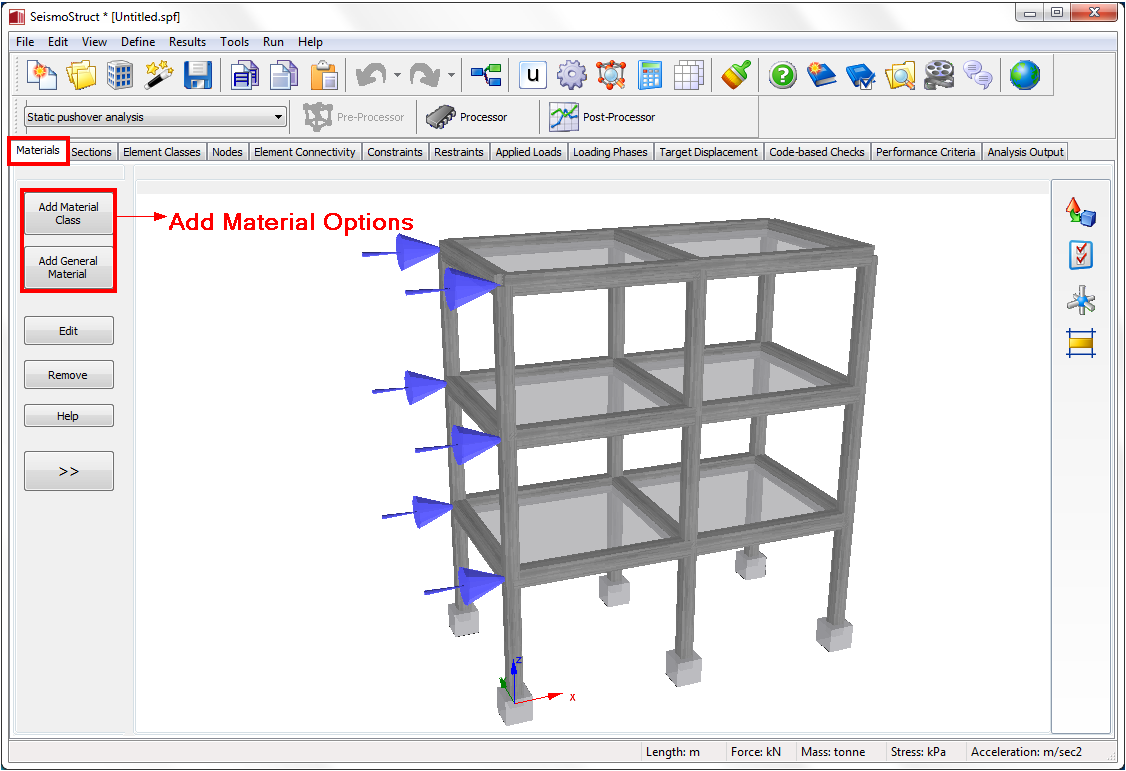Click the red-checkmark checklist icon on right panel
The height and width of the screenshot is (771, 1126).
click(x=1081, y=255)
